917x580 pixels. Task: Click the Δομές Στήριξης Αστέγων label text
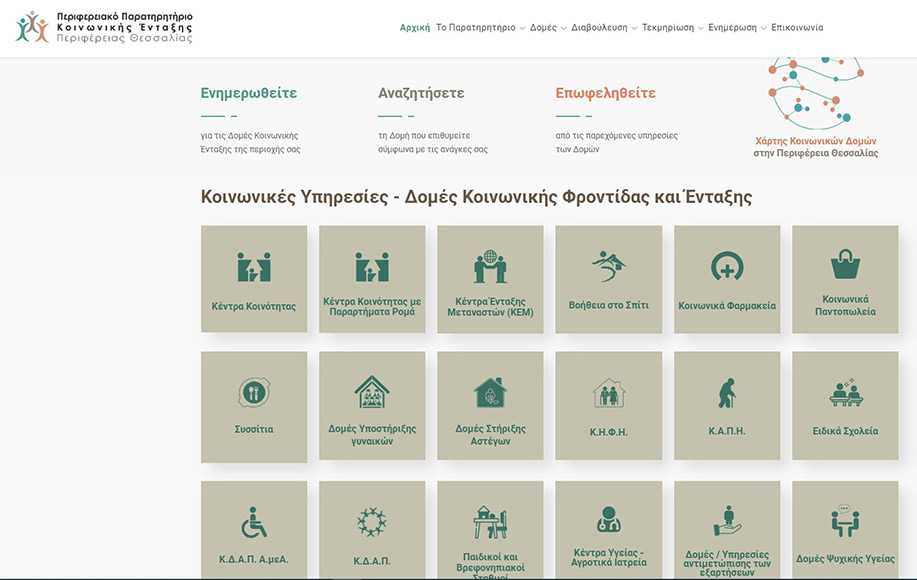coord(490,434)
